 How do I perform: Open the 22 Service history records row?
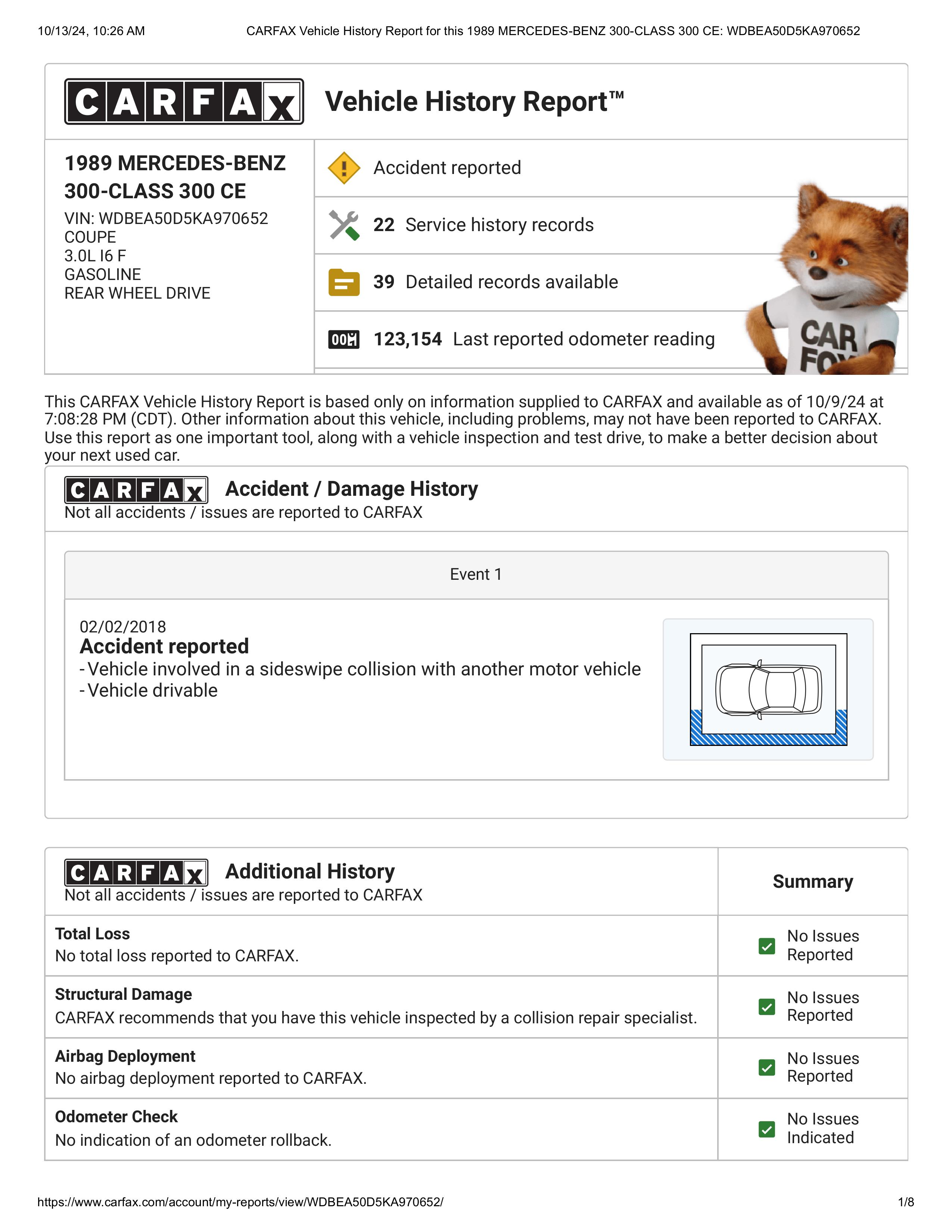click(x=611, y=225)
